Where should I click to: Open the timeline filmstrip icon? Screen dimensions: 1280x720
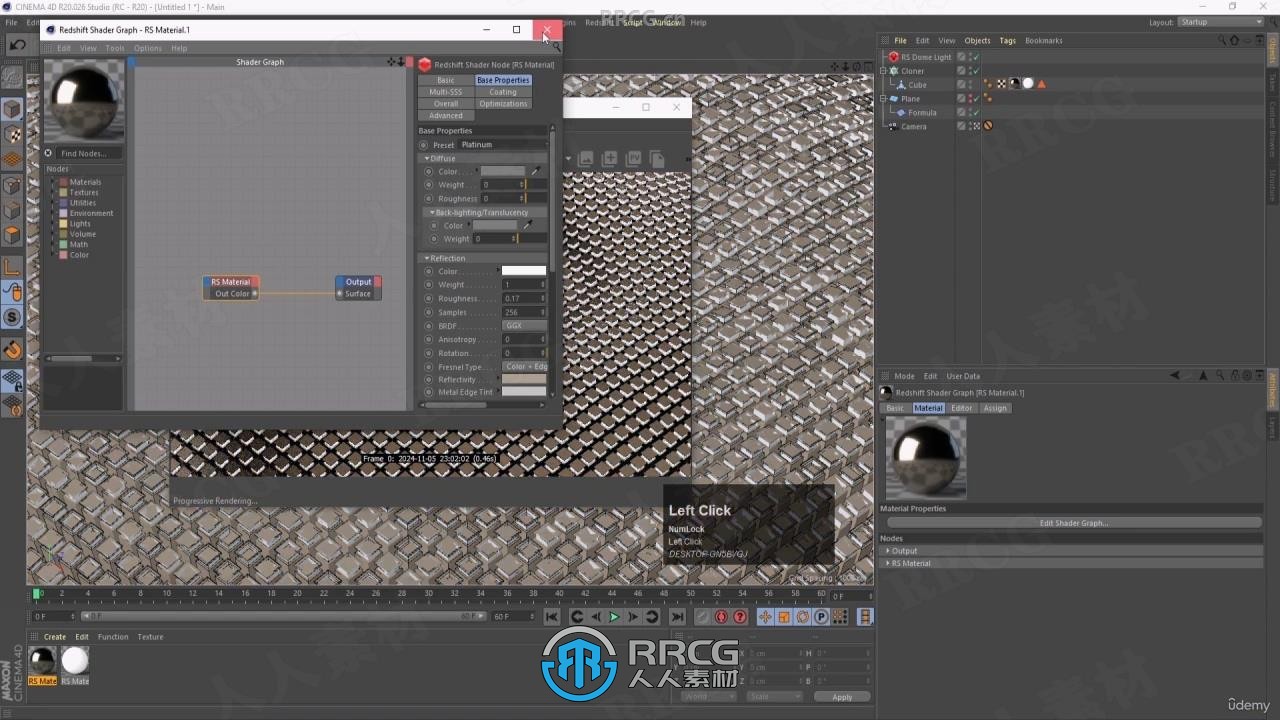coord(865,617)
